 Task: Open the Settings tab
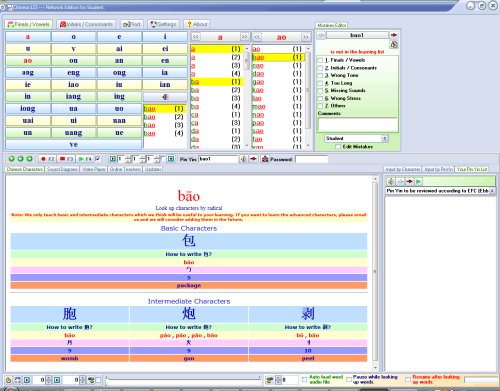coord(163,24)
